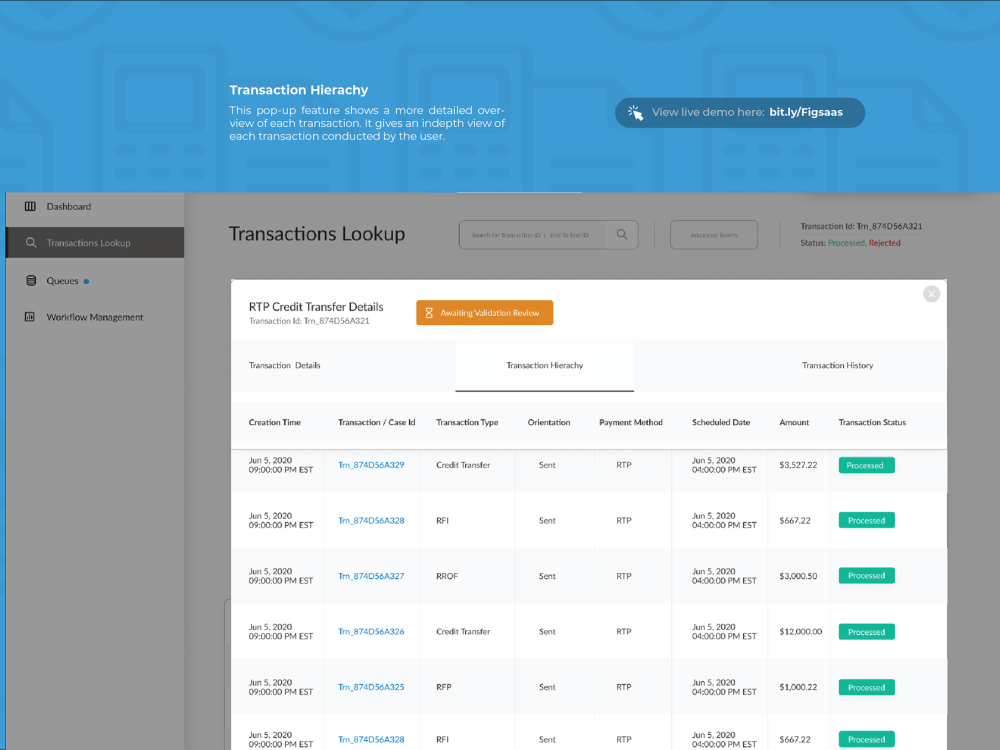The width and height of the screenshot is (1000, 750).
Task: Click Advanced Search button
Action: [x=714, y=235]
